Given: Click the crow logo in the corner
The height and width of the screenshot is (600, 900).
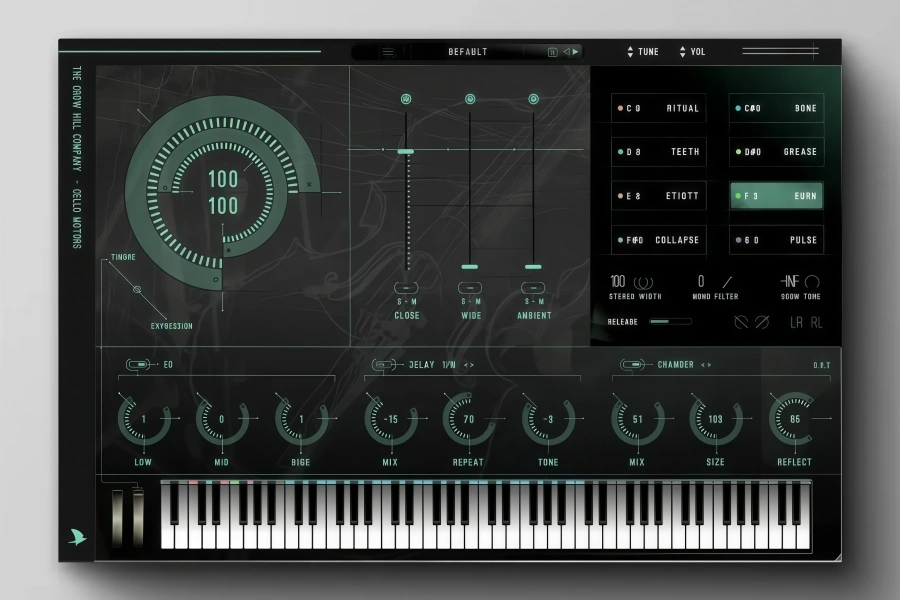Looking at the screenshot, I should point(77,537).
